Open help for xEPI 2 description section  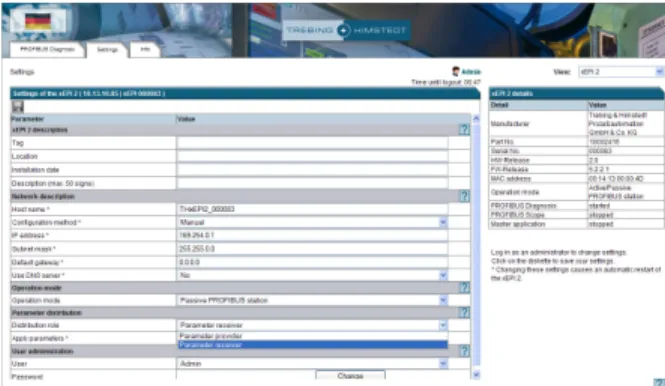point(464,129)
